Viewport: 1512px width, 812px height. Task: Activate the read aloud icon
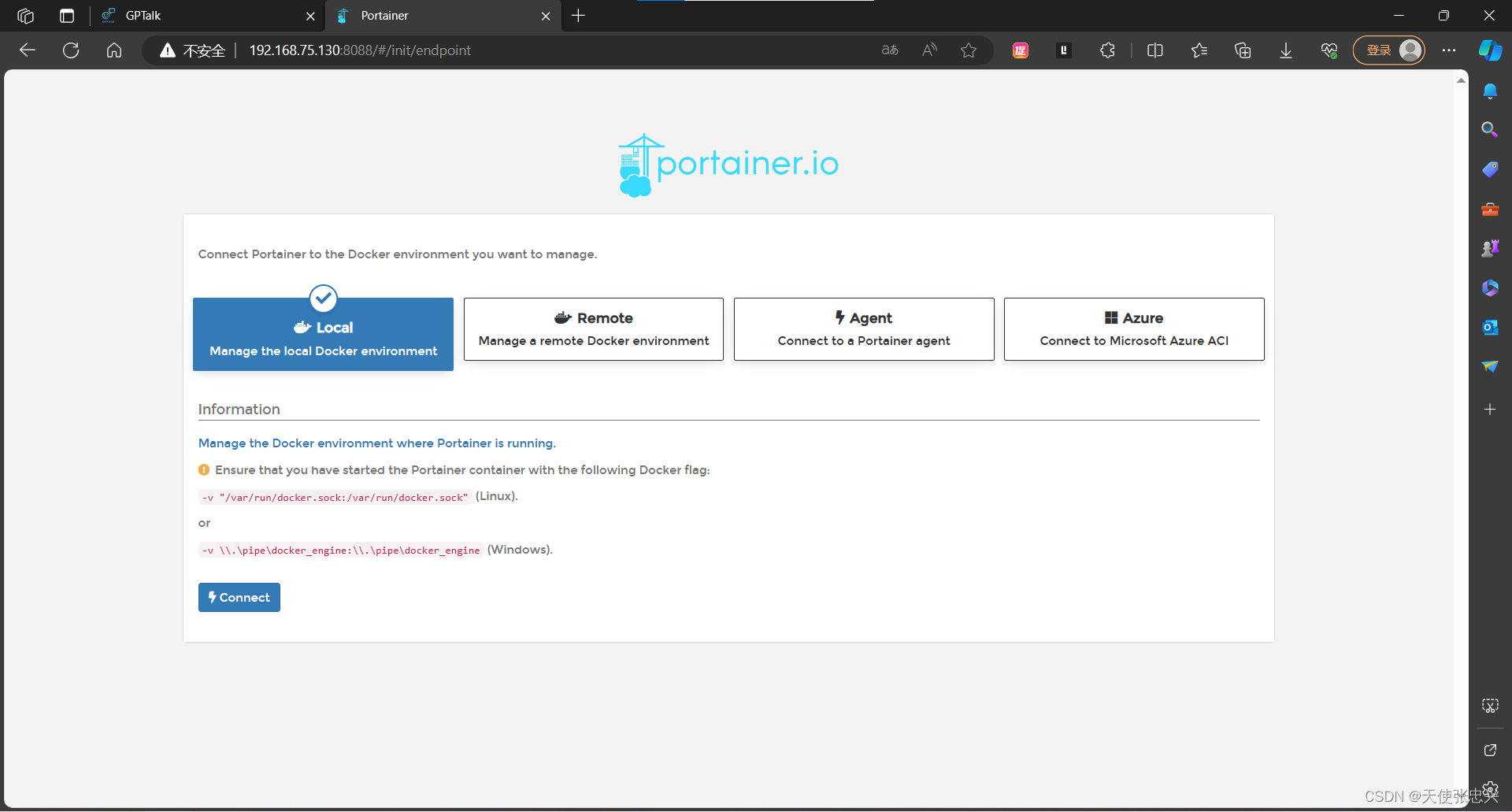tap(929, 50)
